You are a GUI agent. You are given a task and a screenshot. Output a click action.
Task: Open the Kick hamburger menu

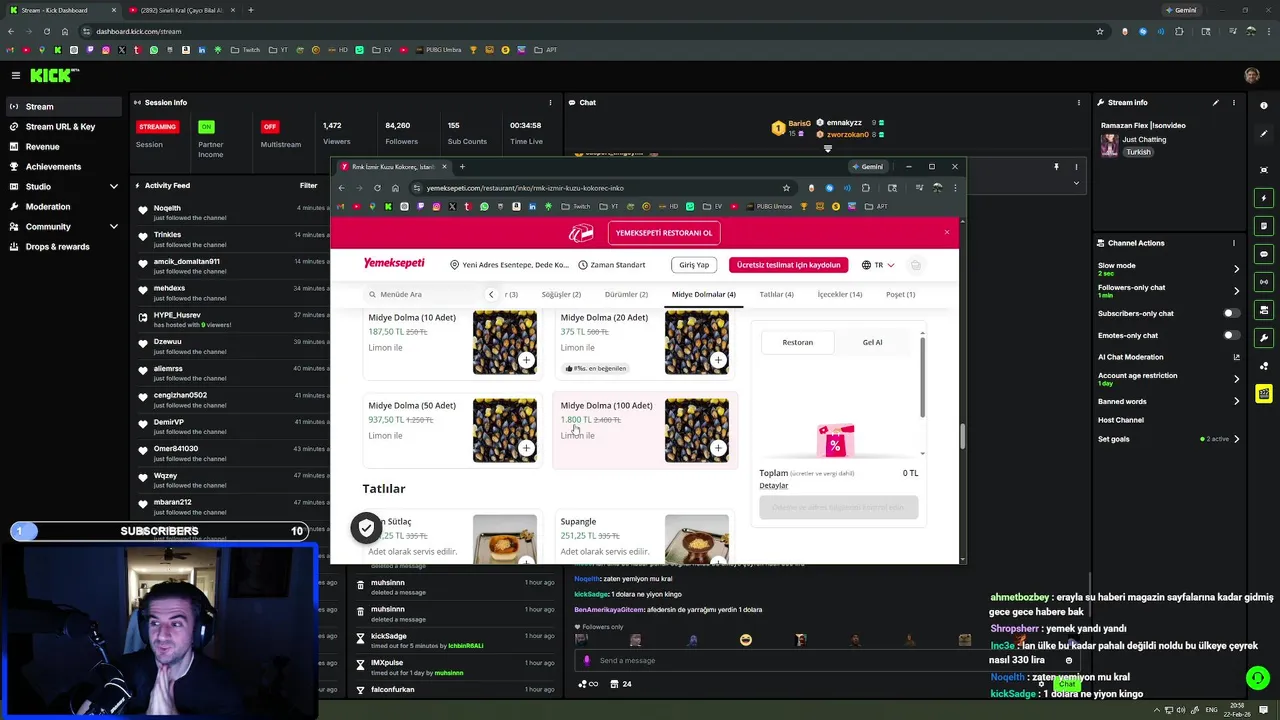pos(16,75)
